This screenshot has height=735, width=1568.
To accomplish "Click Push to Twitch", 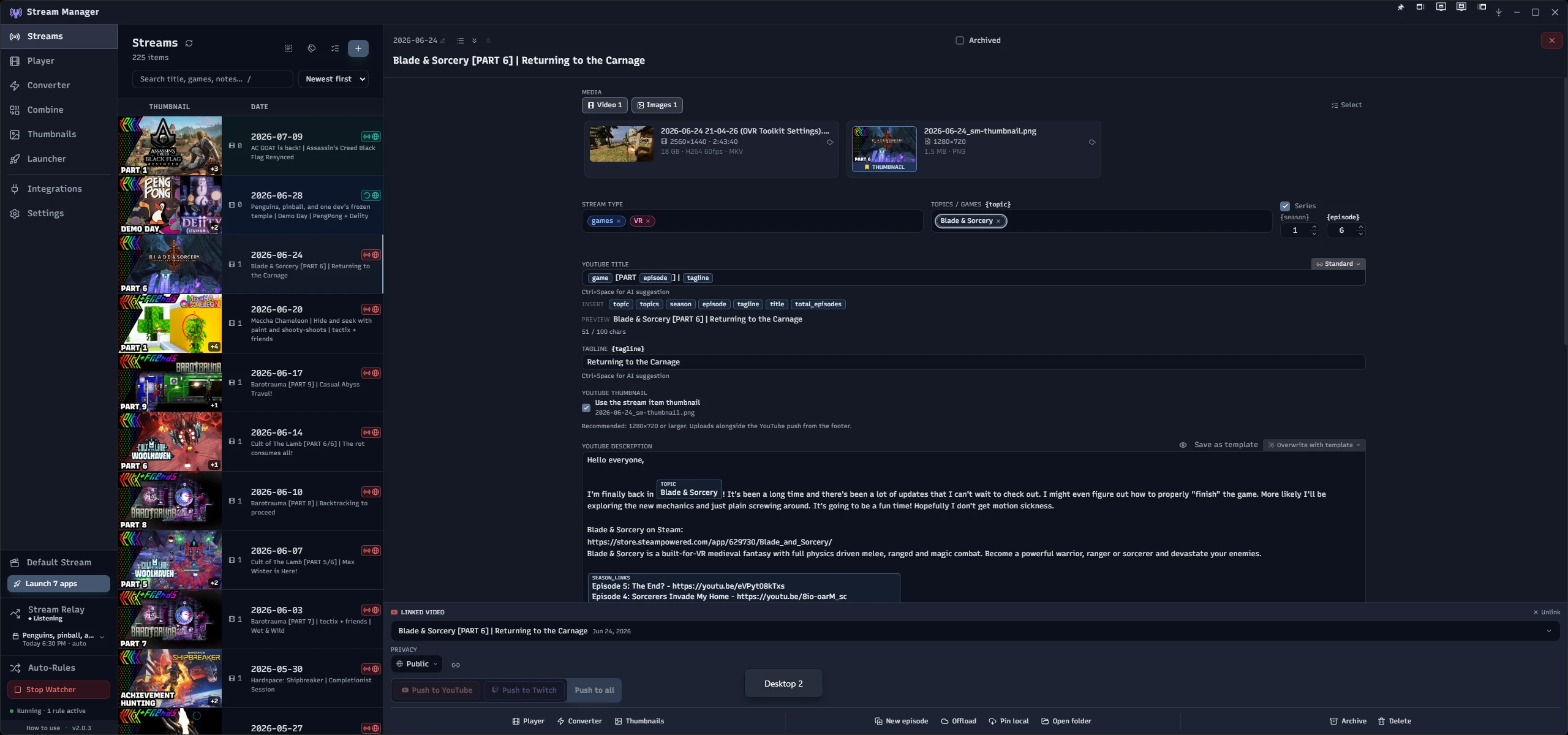I will pos(525,690).
